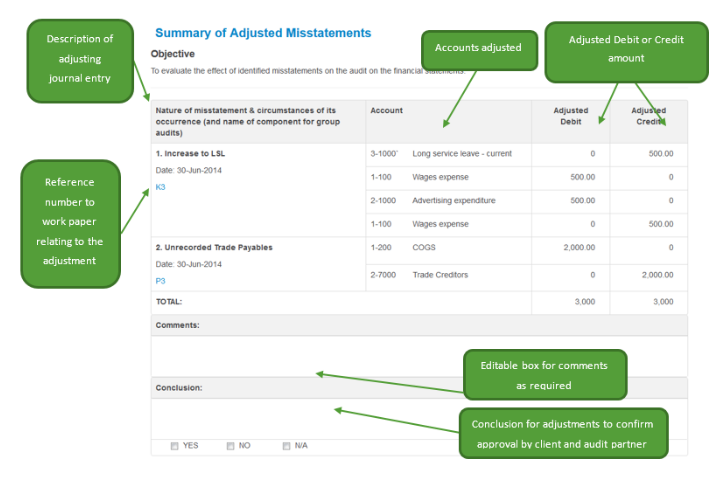
Task: Select the Trade Creditors account row
Action: [x=440, y=275]
